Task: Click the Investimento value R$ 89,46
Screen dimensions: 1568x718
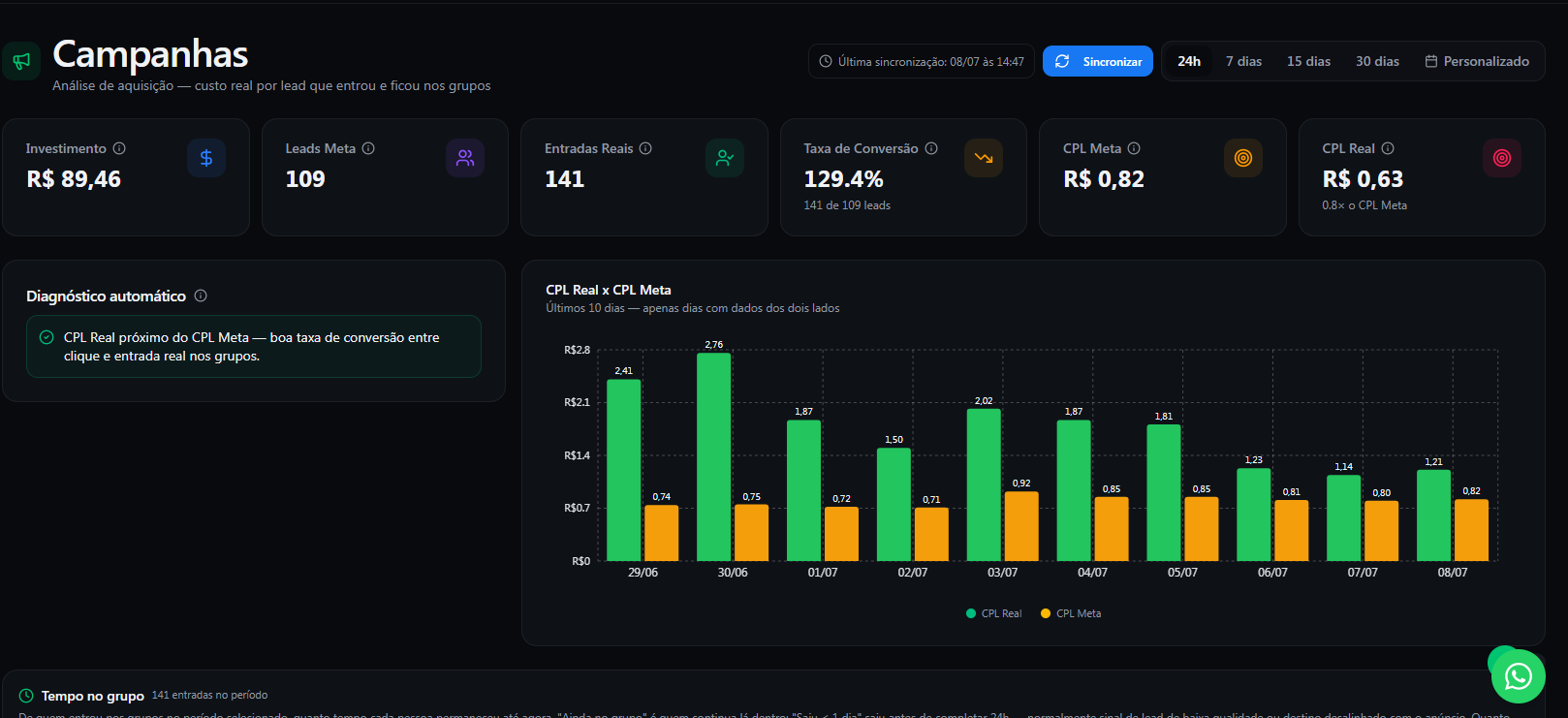Action: coord(74,179)
